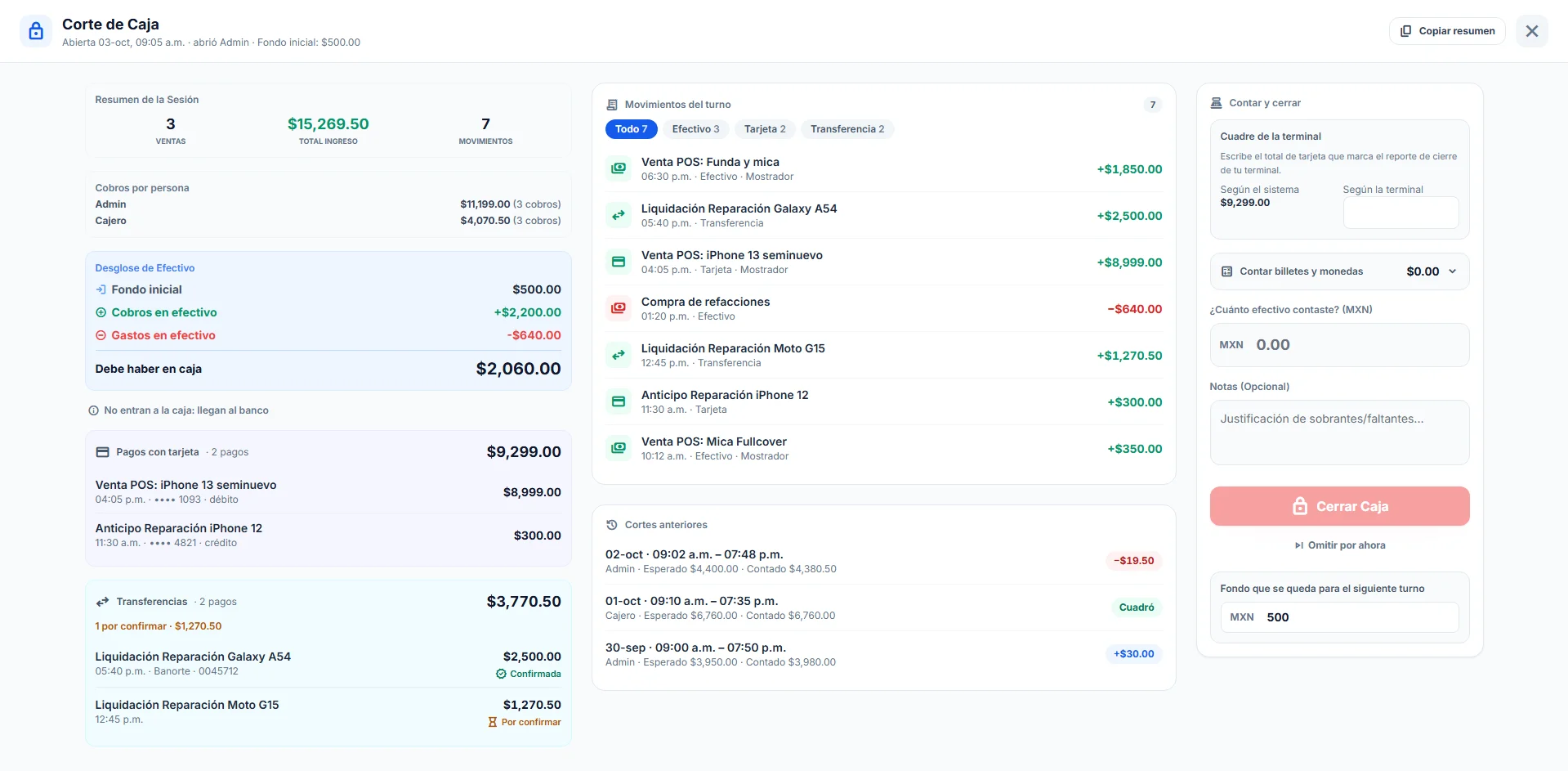Click the info icon beside No entran a la caja
Image resolution: width=1568 pixels, height=771 pixels.
click(x=93, y=410)
